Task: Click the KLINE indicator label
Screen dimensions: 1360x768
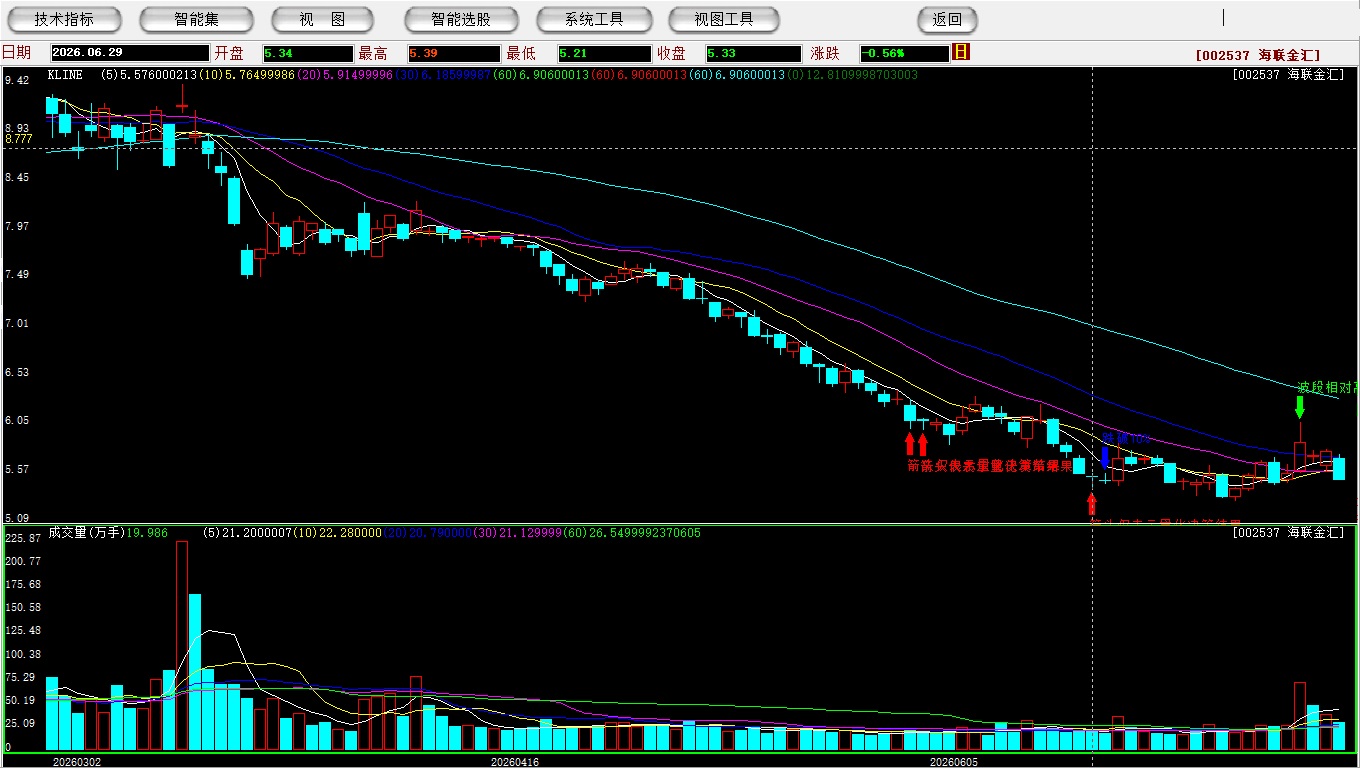Action: 66,75
